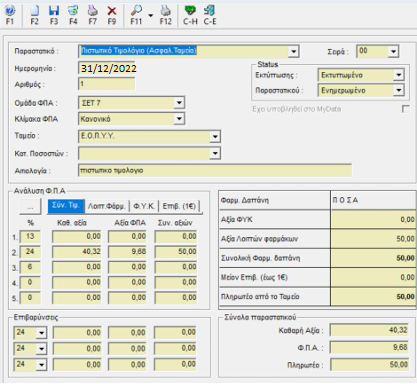
Task: Open the Κατ. Ποσοστών dropdown
Action: (215, 153)
